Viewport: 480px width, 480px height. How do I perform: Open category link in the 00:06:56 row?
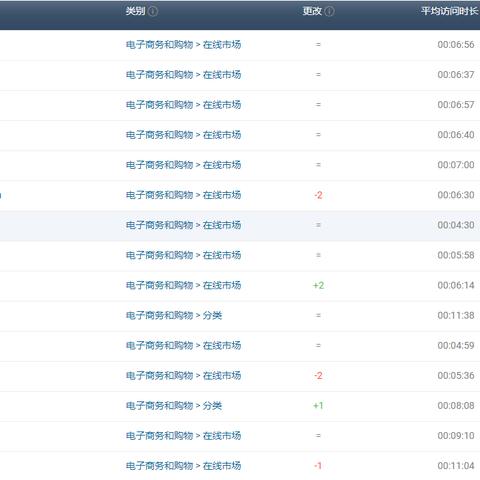(183, 45)
